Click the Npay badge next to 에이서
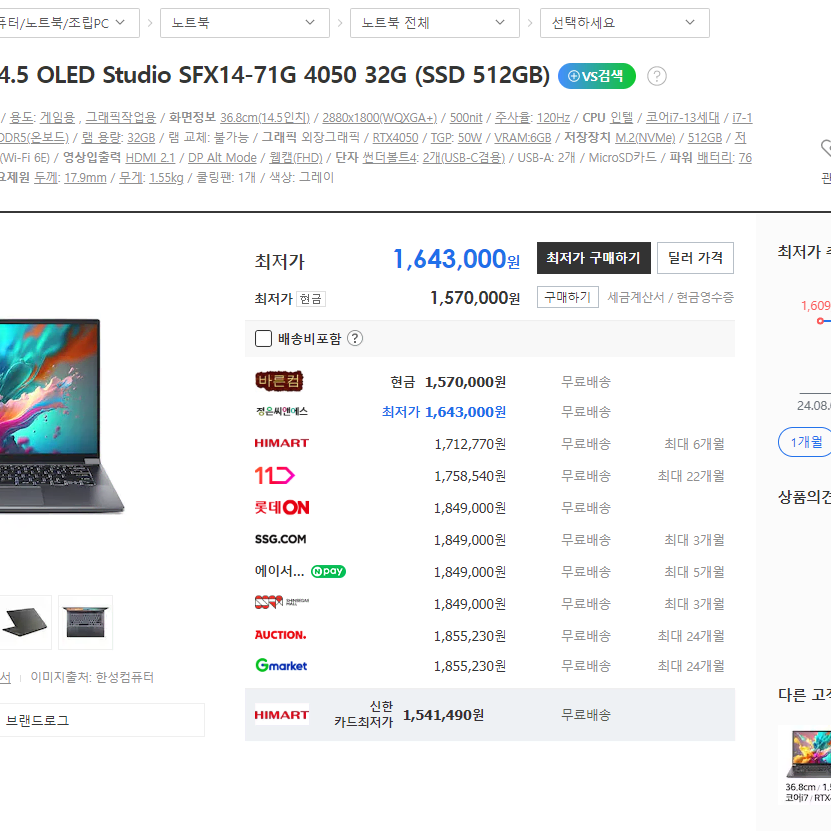831x831 pixels. 328,571
